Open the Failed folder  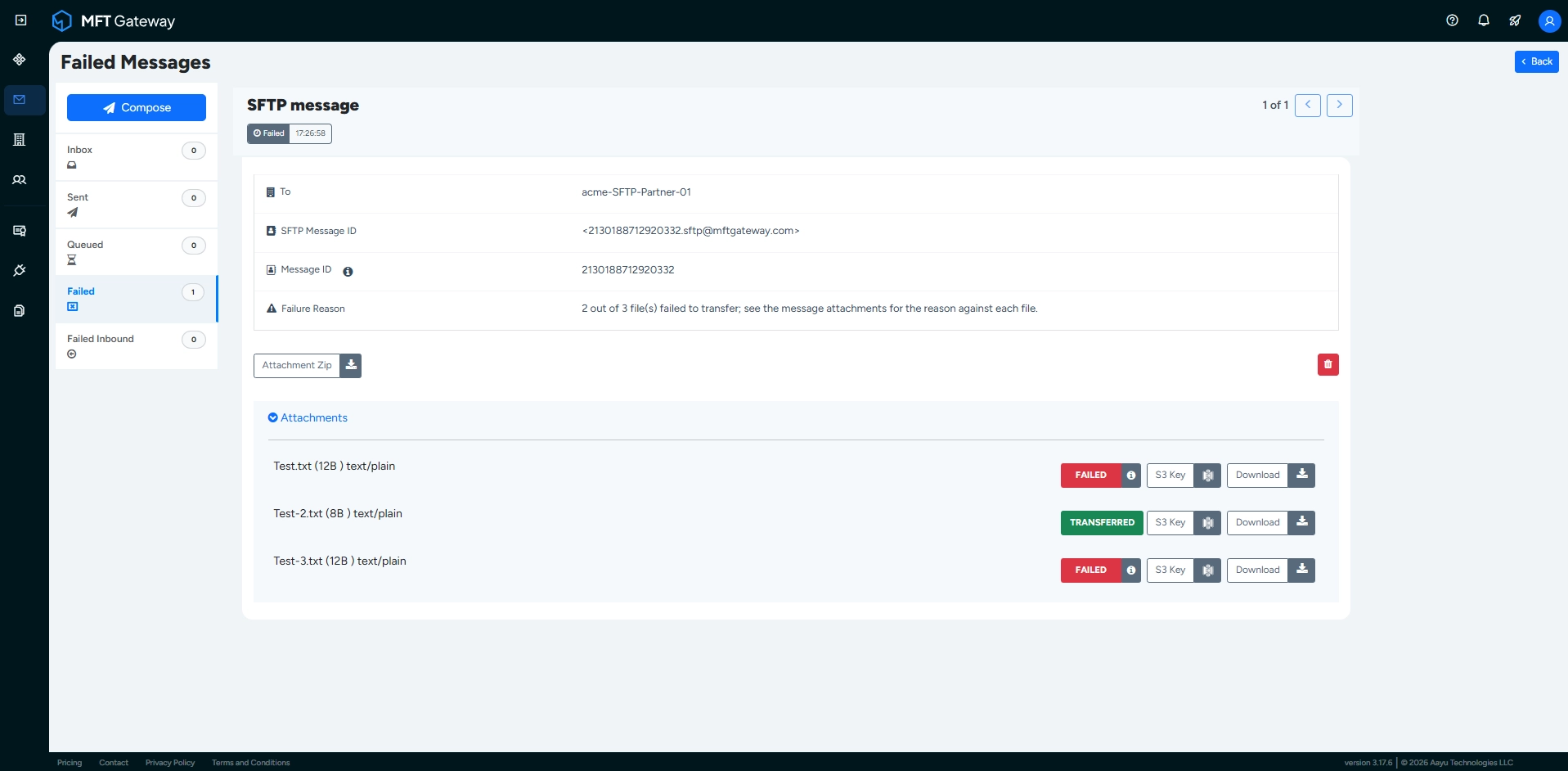point(137,299)
